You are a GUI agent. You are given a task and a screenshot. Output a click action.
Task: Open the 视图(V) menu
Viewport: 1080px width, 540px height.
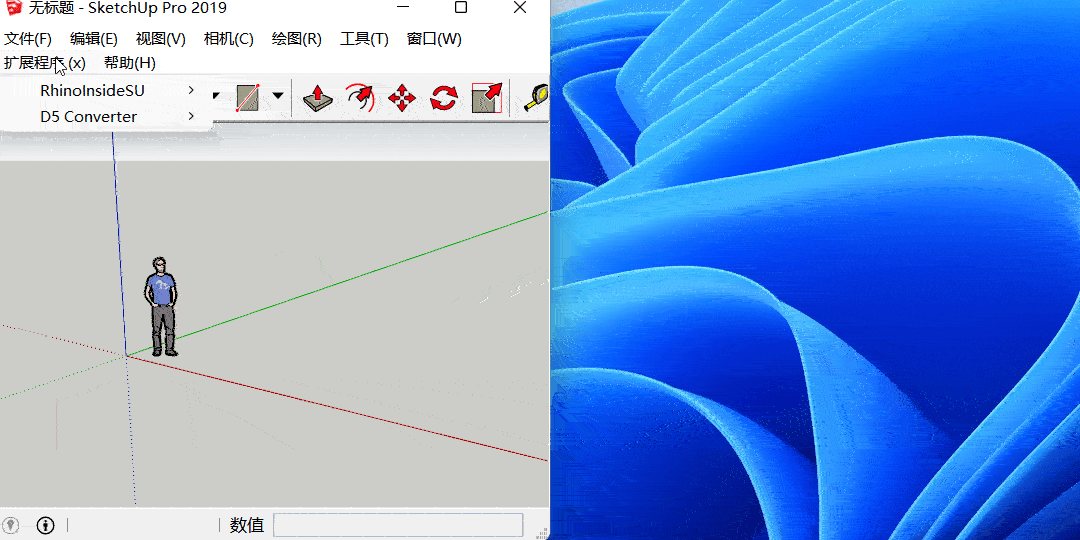pyautogui.click(x=160, y=39)
